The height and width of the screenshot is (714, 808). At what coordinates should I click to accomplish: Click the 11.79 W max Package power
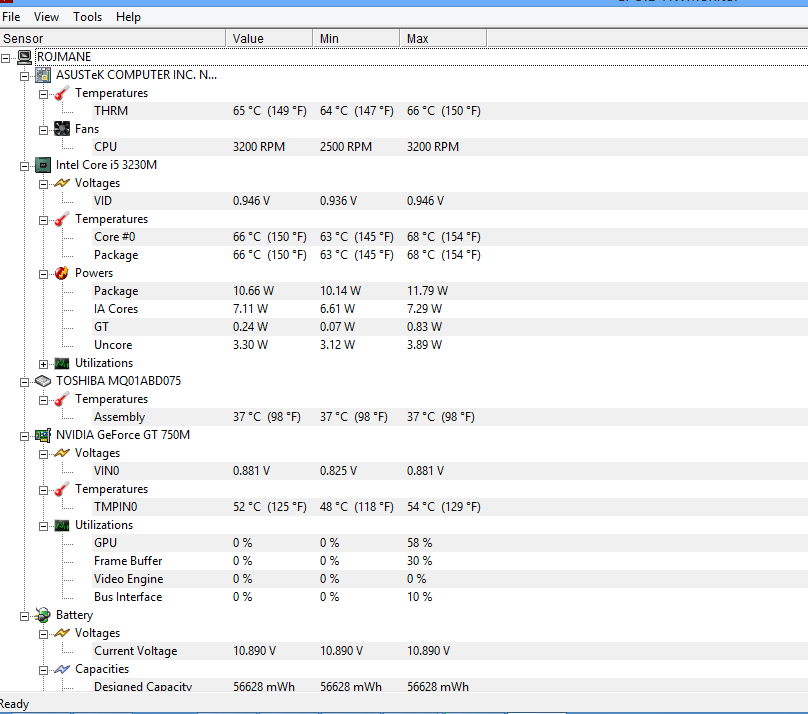tap(427, 291)
